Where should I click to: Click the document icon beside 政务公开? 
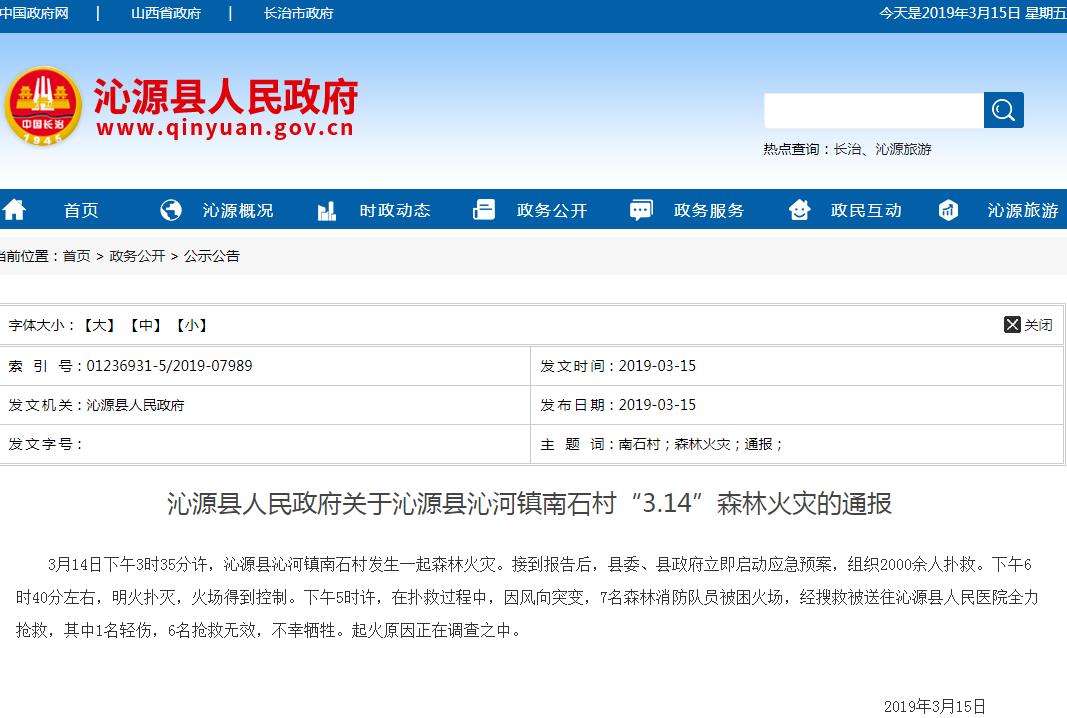coord(484,210)
